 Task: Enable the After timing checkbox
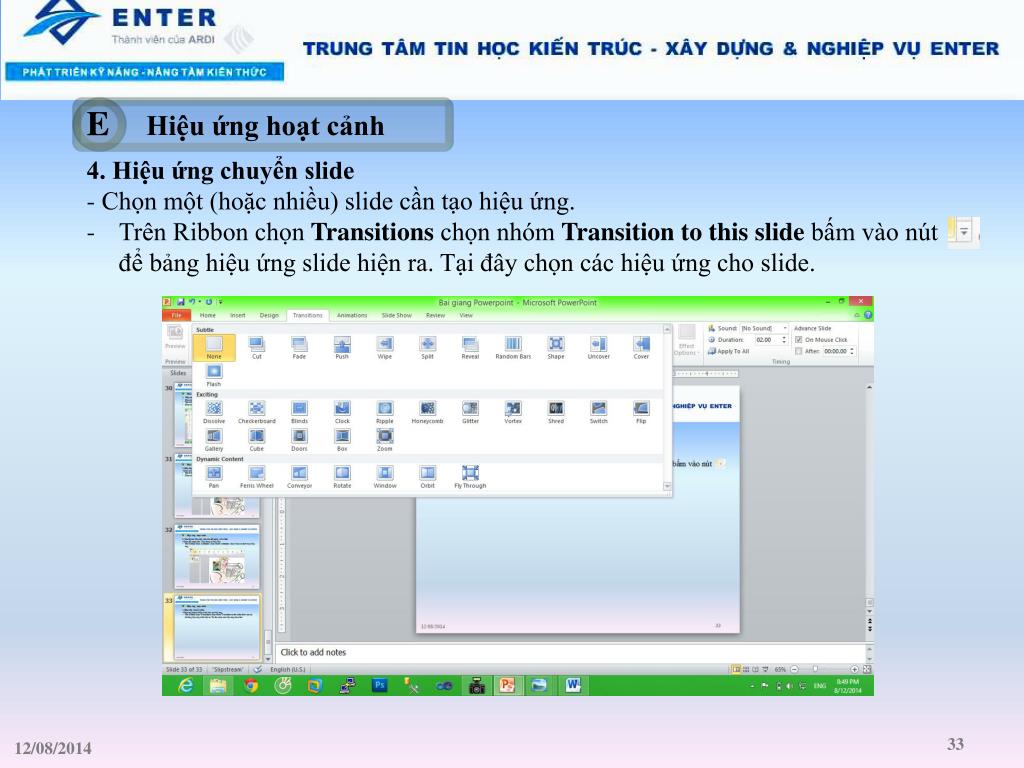[798, 351]
